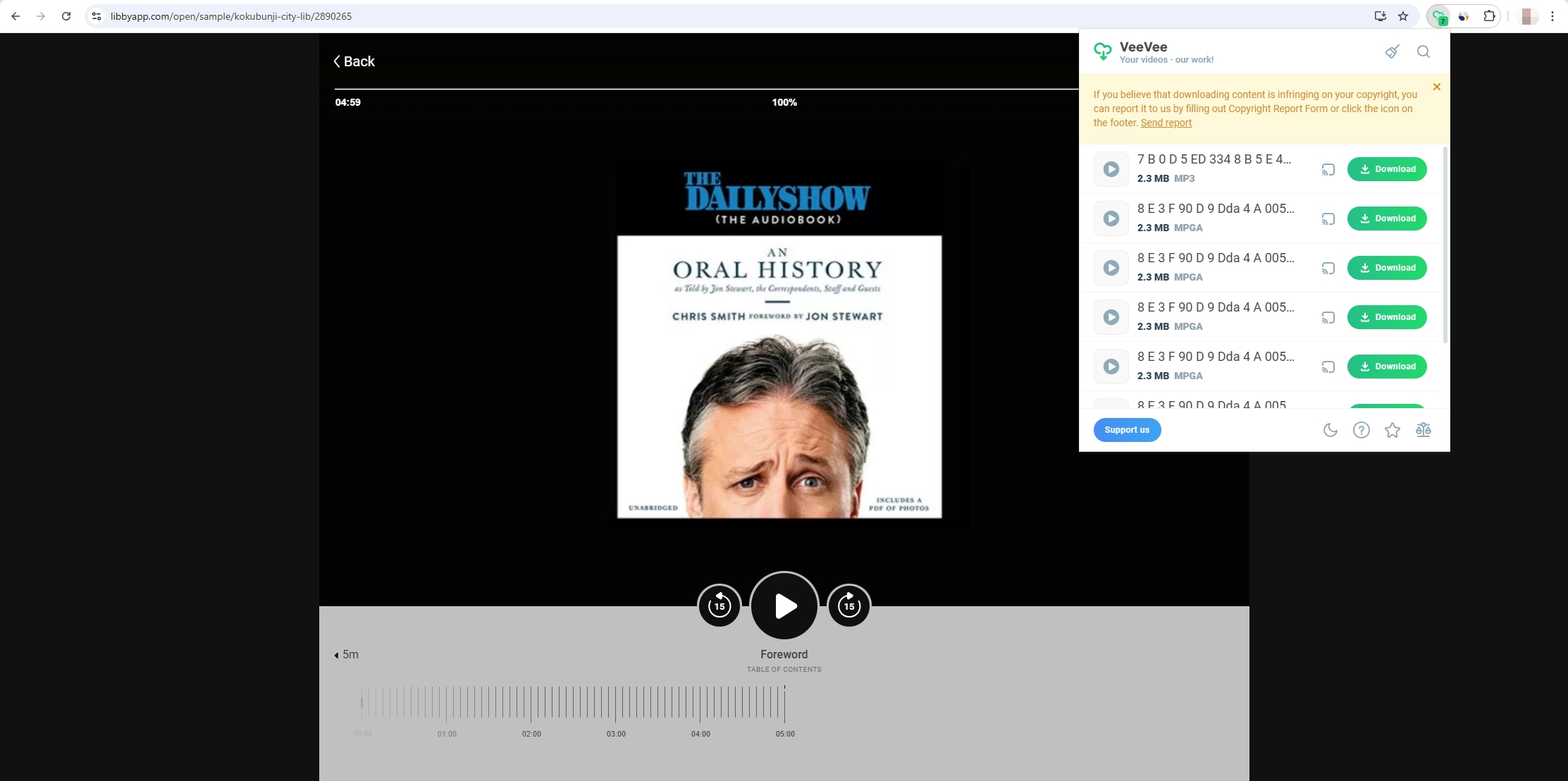Click the 5m time-remaining indicator
The height and width of the screenshot is (781, 1568).
346,655
